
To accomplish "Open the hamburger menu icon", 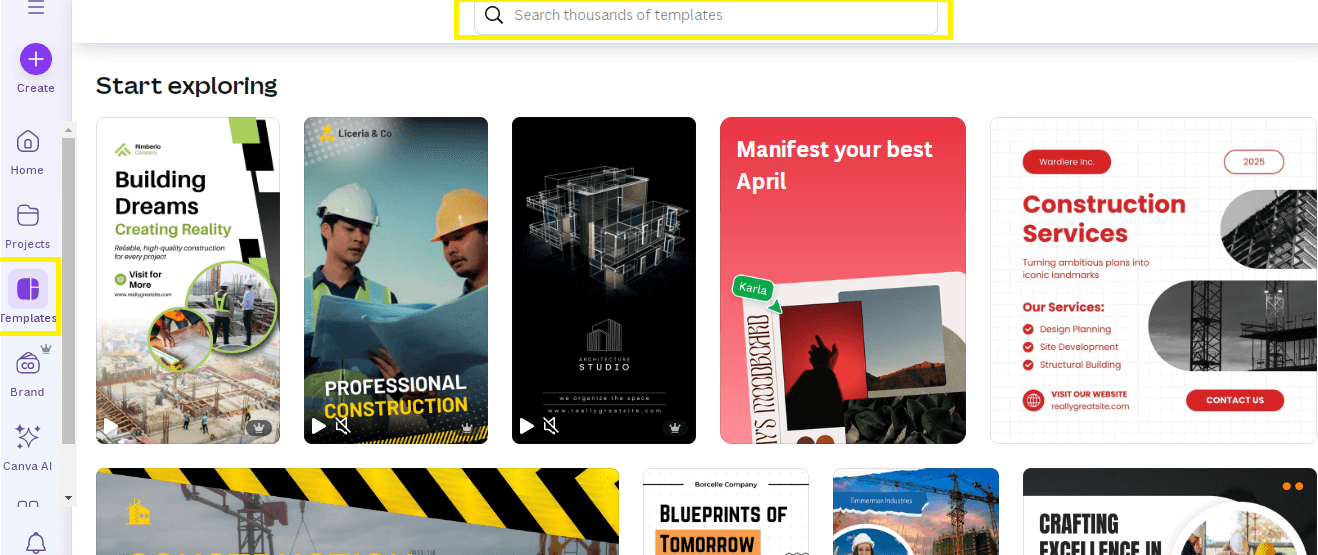I will pos(36,8).
